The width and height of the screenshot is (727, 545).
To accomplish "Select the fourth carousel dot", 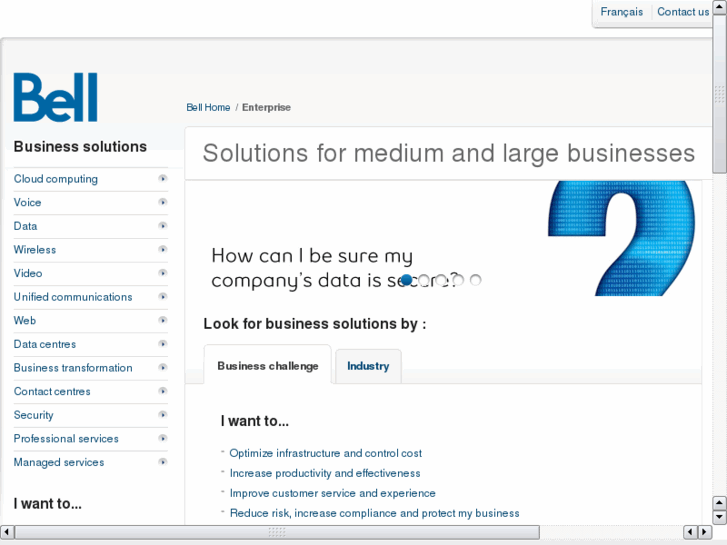I will 458,280.
